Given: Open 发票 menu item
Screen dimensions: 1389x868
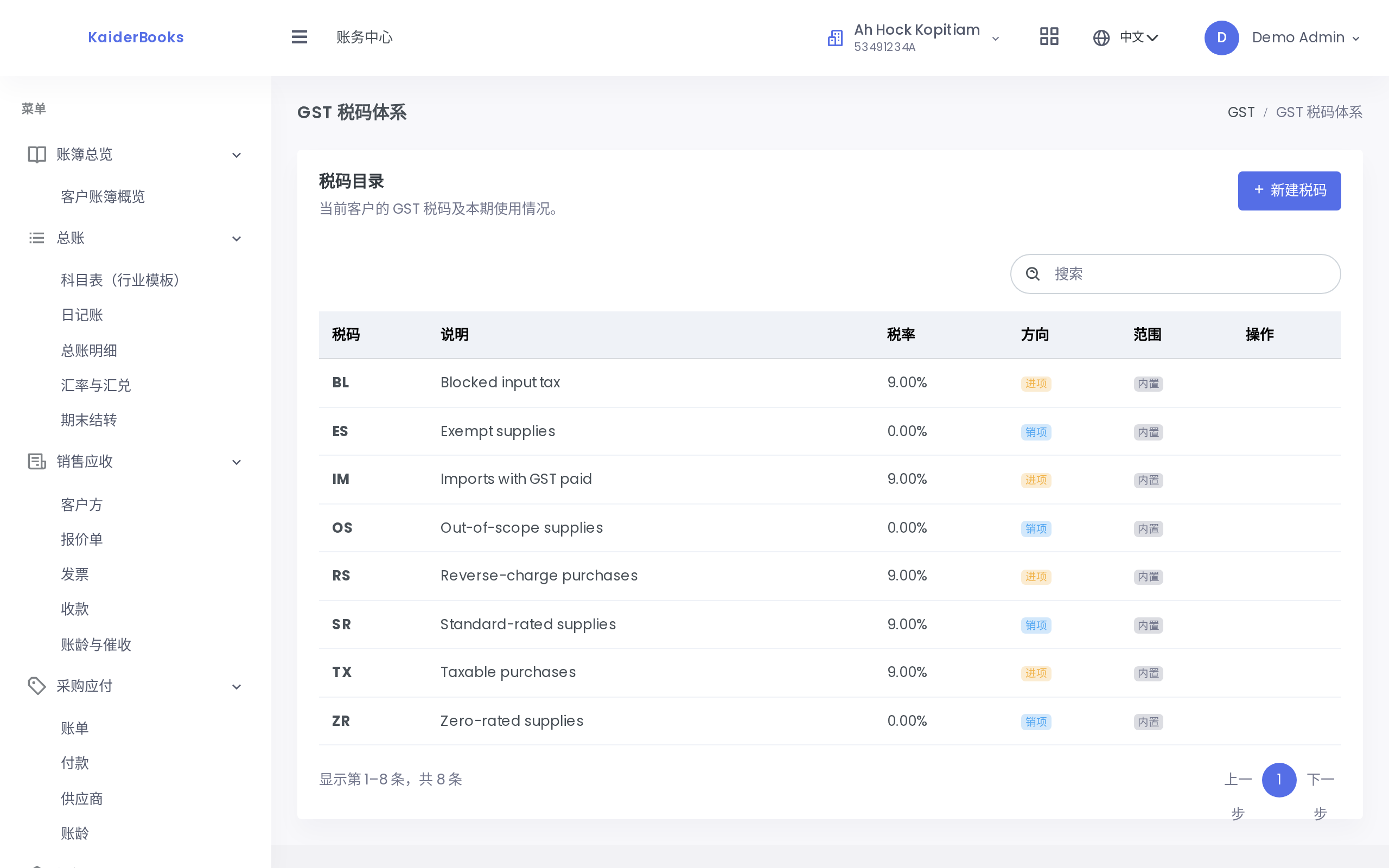Looking at the screenshot, I should pos(75,575).
